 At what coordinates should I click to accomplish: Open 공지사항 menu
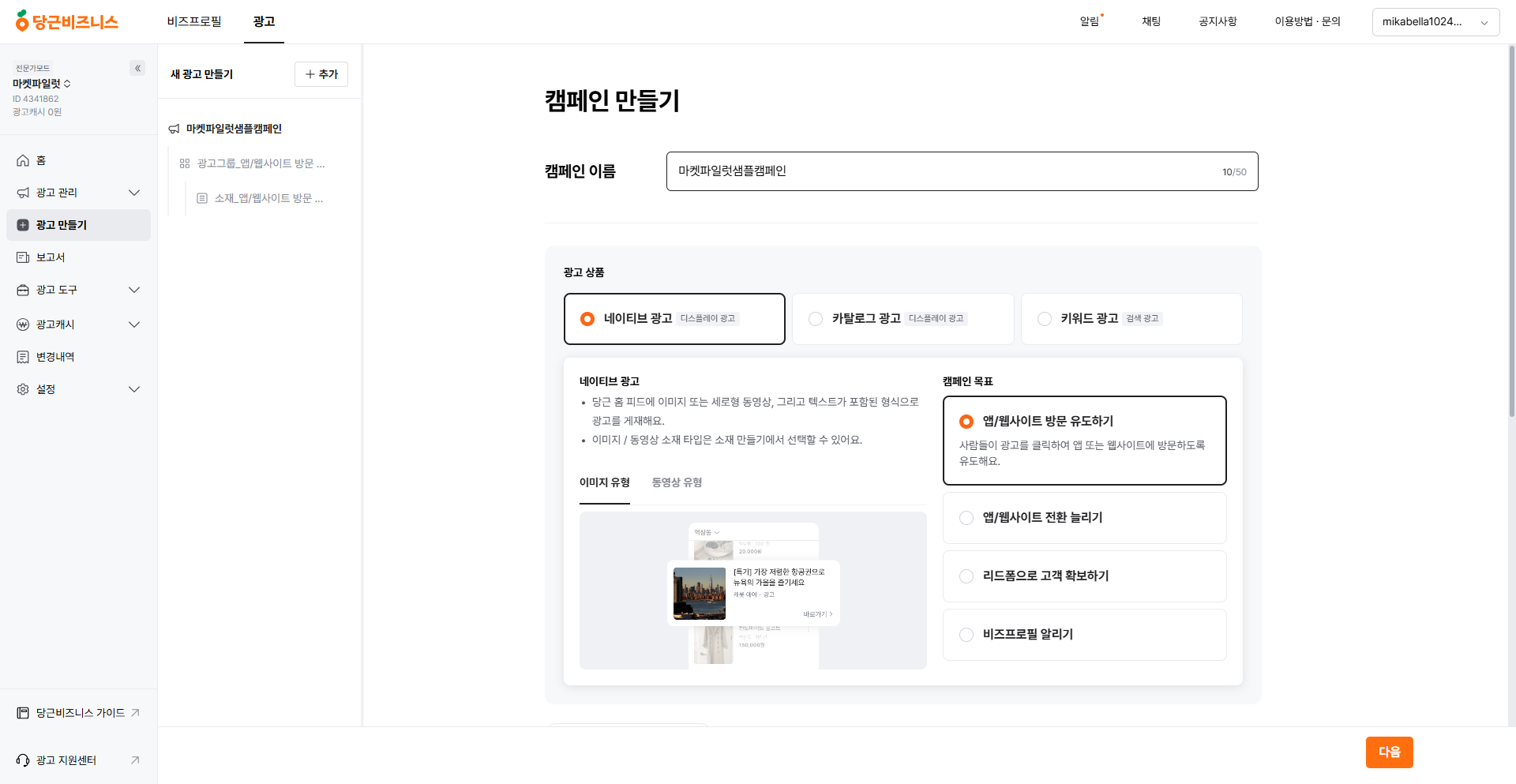coord(1218,21)
